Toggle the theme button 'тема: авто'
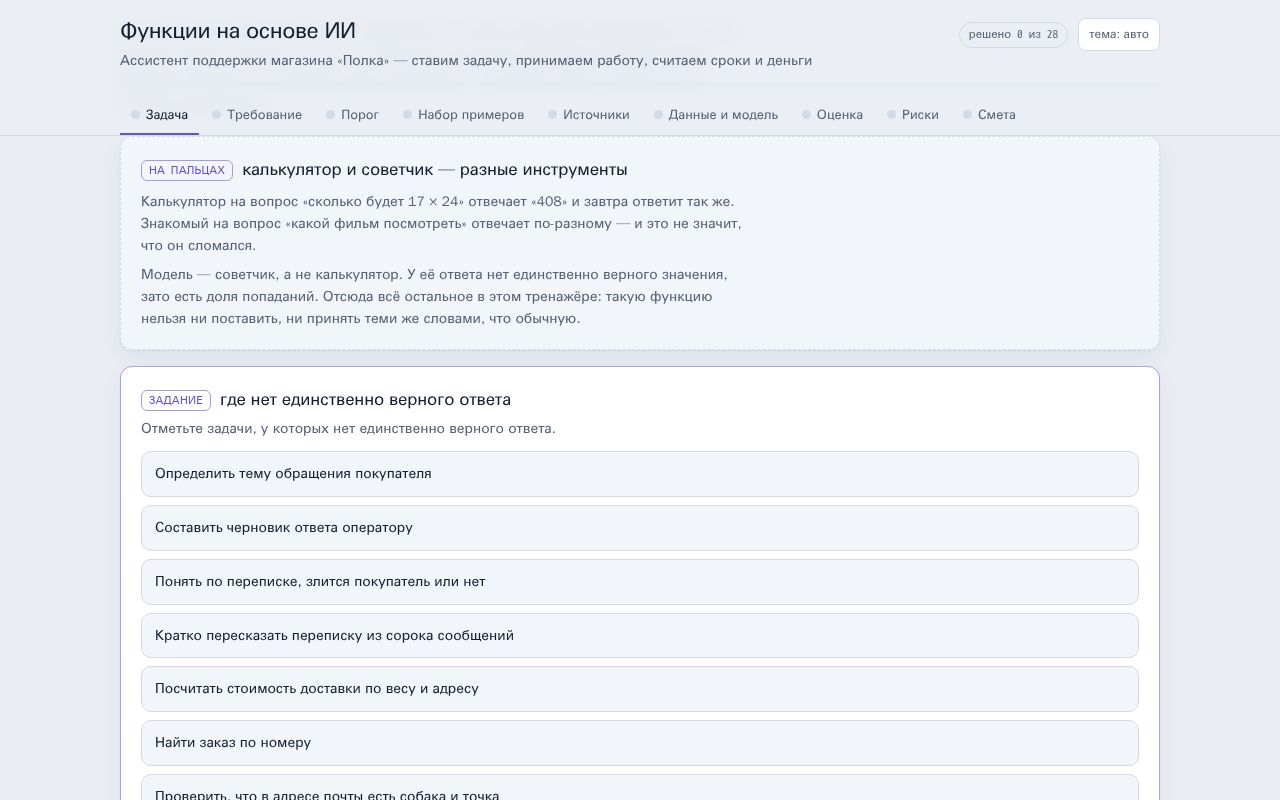 pos(1118,34)
